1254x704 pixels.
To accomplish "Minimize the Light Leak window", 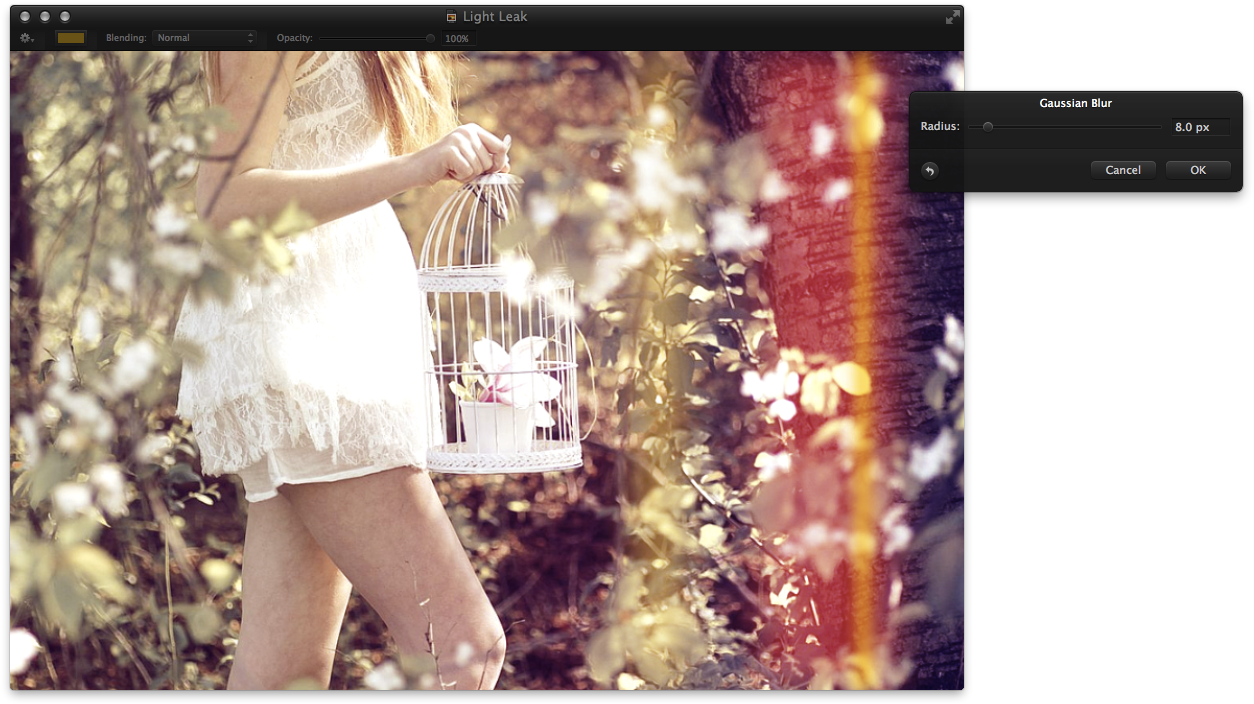I will 44,17.
